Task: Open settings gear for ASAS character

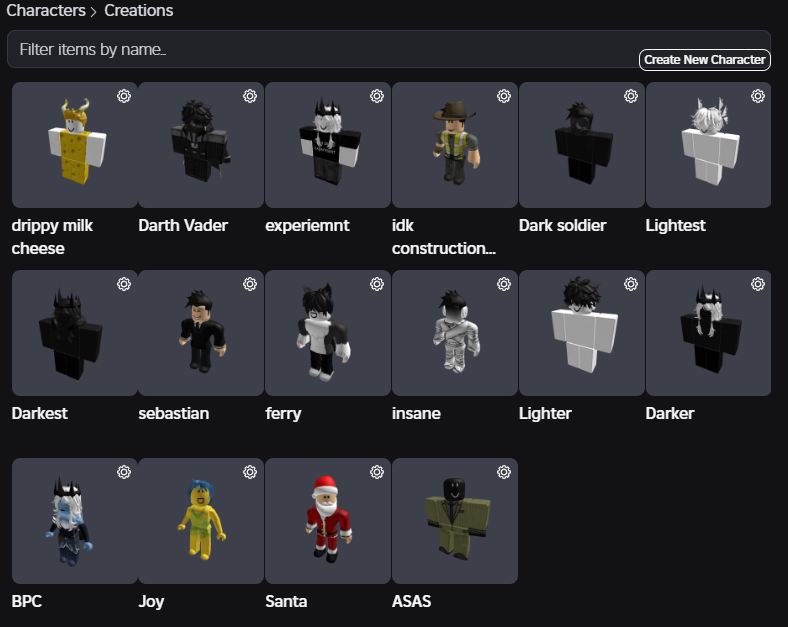Action: pos(504,472)
